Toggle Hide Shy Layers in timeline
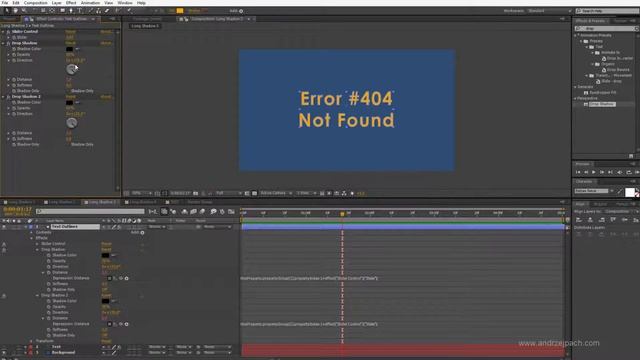Screen dimensions: 640x360 click(x=184, y=211)
